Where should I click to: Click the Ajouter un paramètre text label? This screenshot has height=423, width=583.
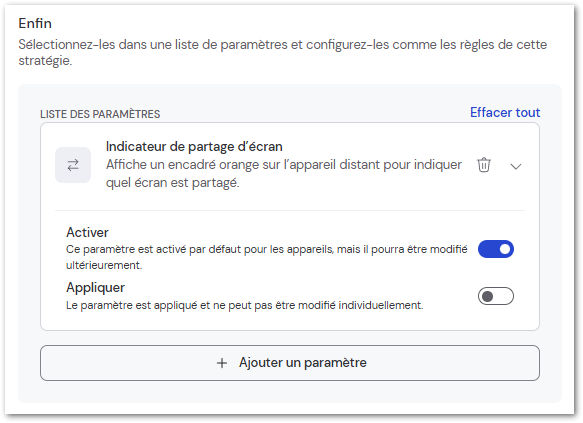pyautogui.click(x=303, y=363)
